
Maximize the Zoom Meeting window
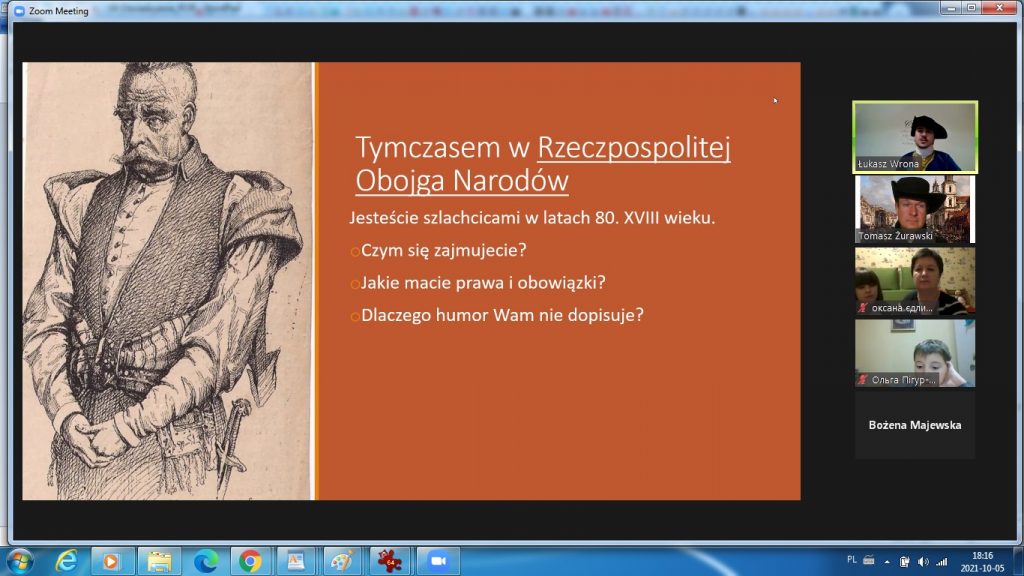pos(970,9)
